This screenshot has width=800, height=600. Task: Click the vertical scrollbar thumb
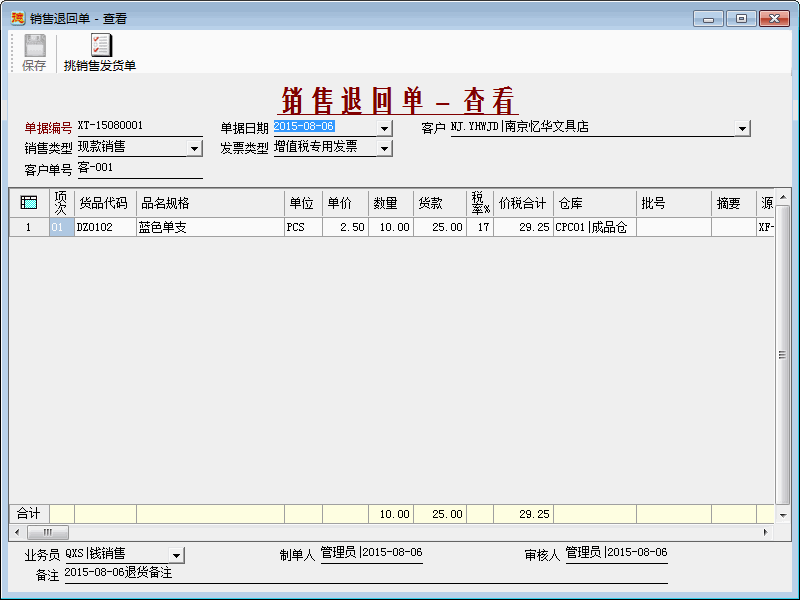783,355
